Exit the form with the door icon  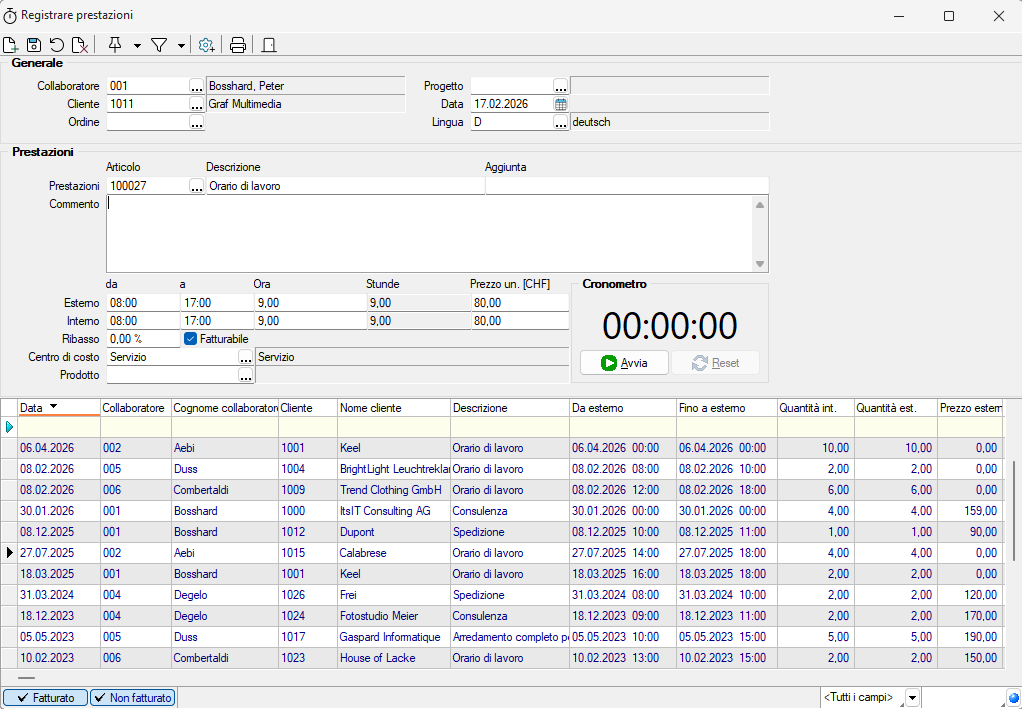coord(268,45)
